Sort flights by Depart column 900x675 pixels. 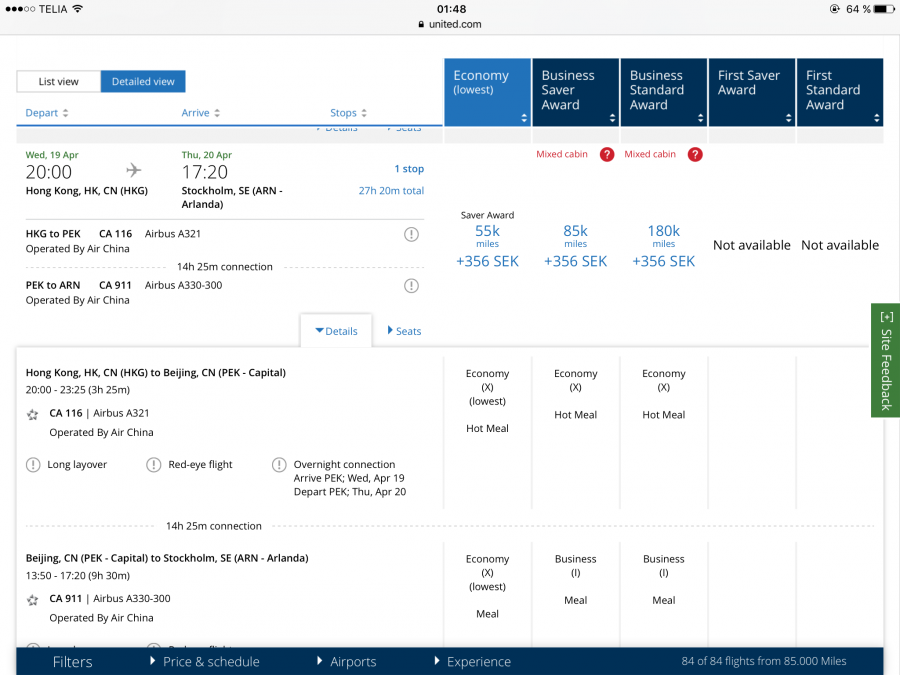pos(47,113)
